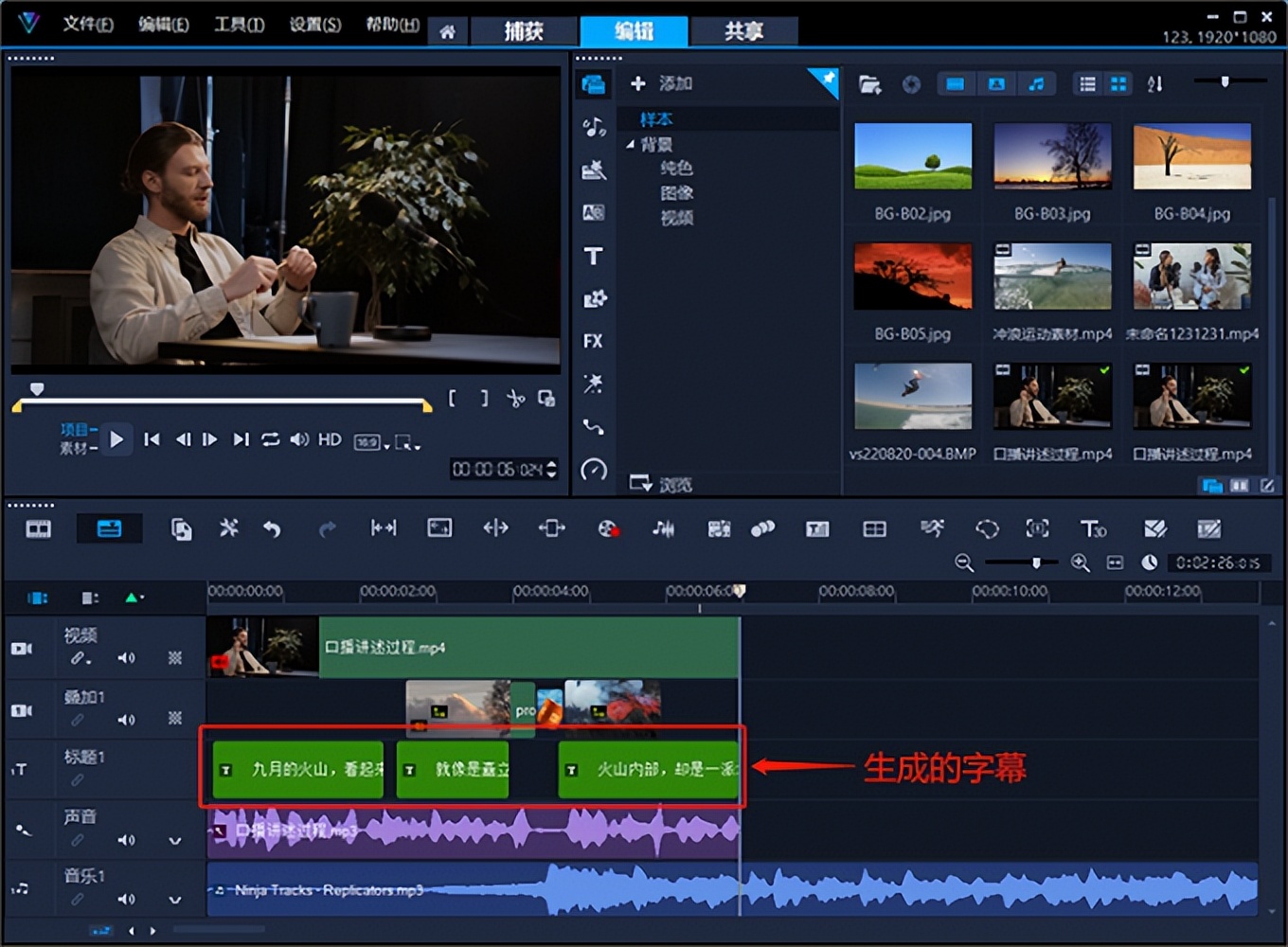Viewport: 1288px width, 947px height.
Task: Toggle HD preview mode
Action: pos(330,439)
